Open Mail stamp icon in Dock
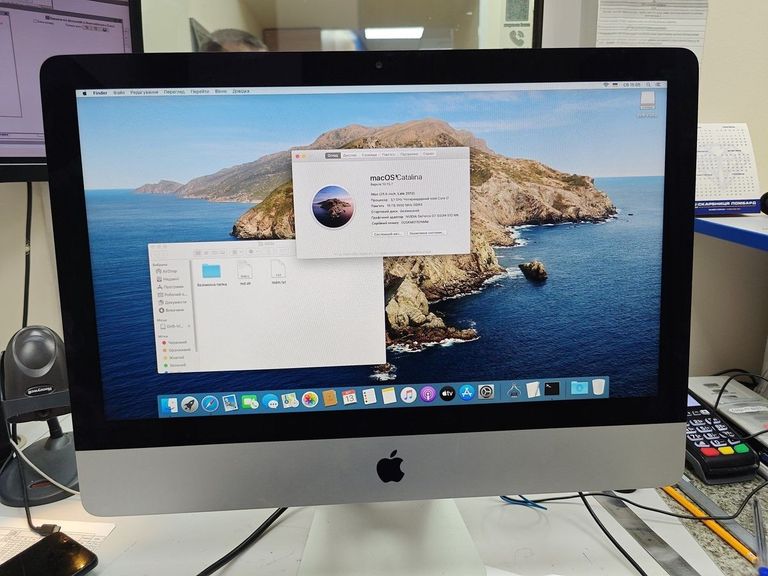 pyautogui.click(x=230, y=403)
